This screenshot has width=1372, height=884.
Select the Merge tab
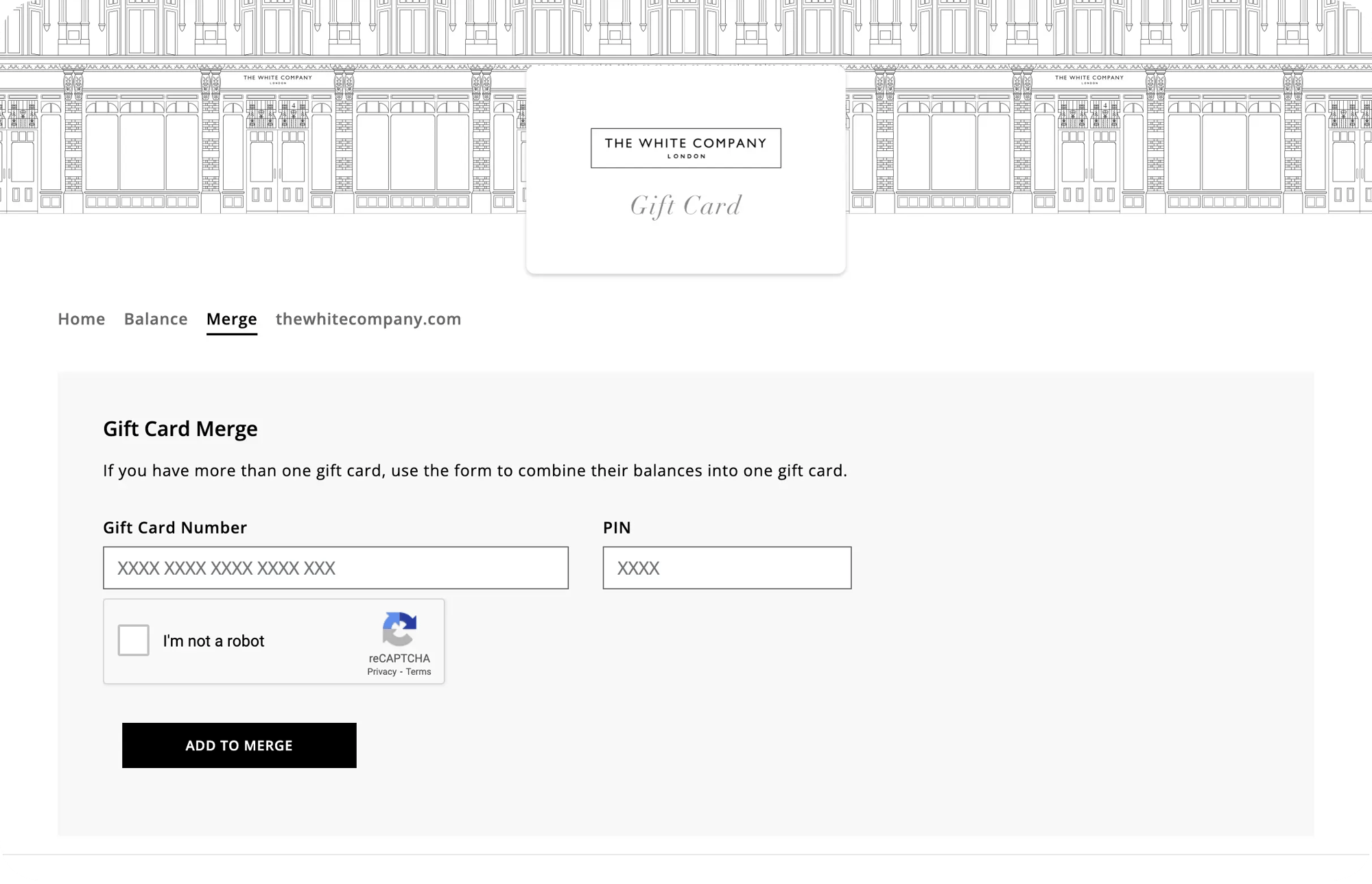(x=232, y=319)
